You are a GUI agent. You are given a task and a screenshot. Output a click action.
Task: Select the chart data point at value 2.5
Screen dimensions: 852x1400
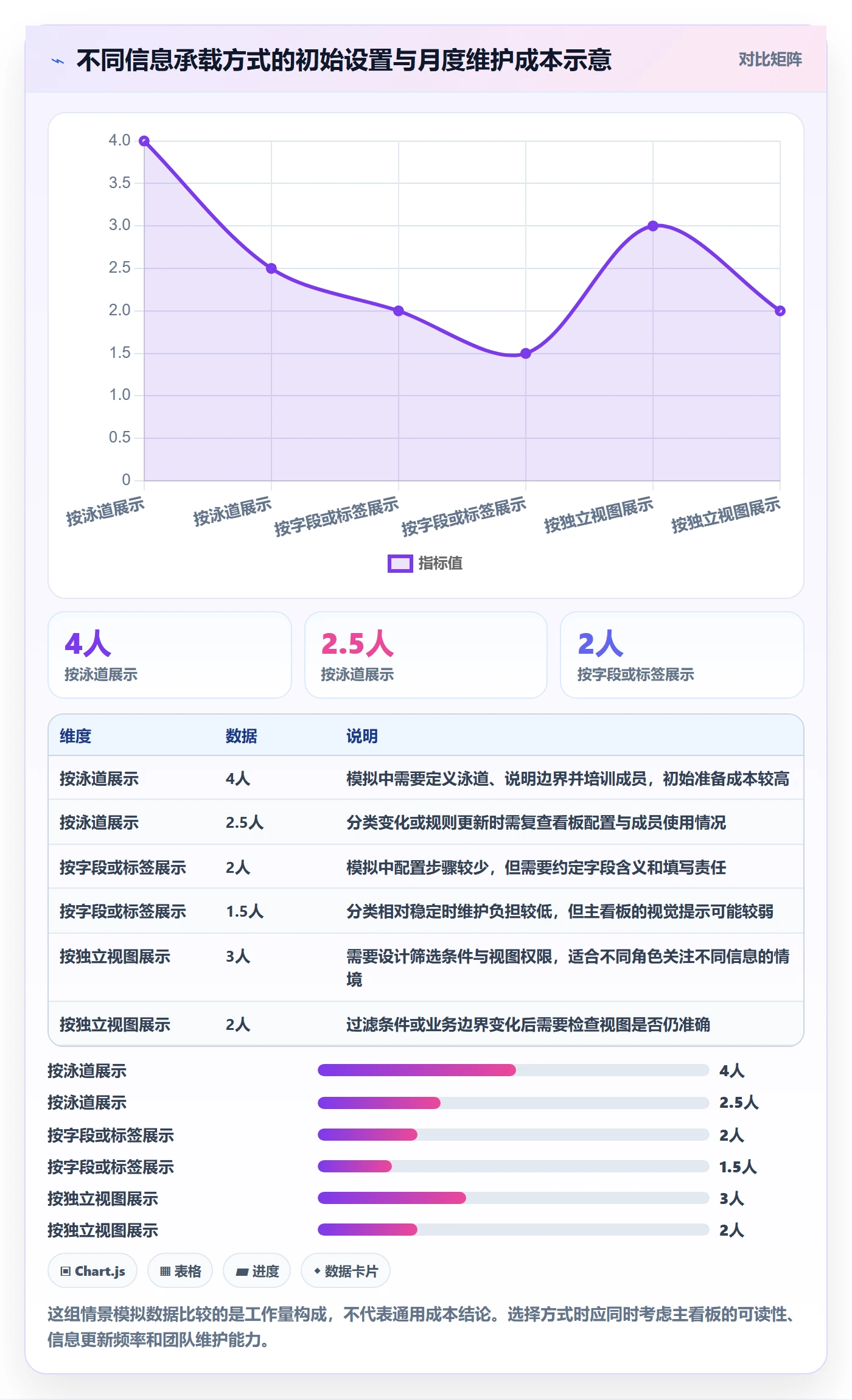[271, 268]
